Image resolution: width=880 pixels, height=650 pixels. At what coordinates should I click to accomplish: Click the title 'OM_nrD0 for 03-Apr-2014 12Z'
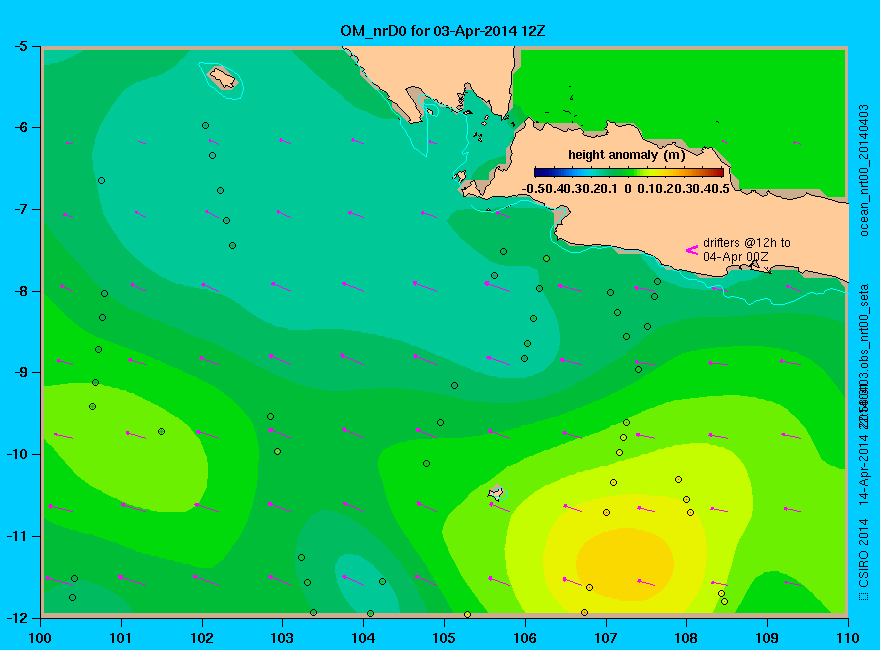point(442,30)
